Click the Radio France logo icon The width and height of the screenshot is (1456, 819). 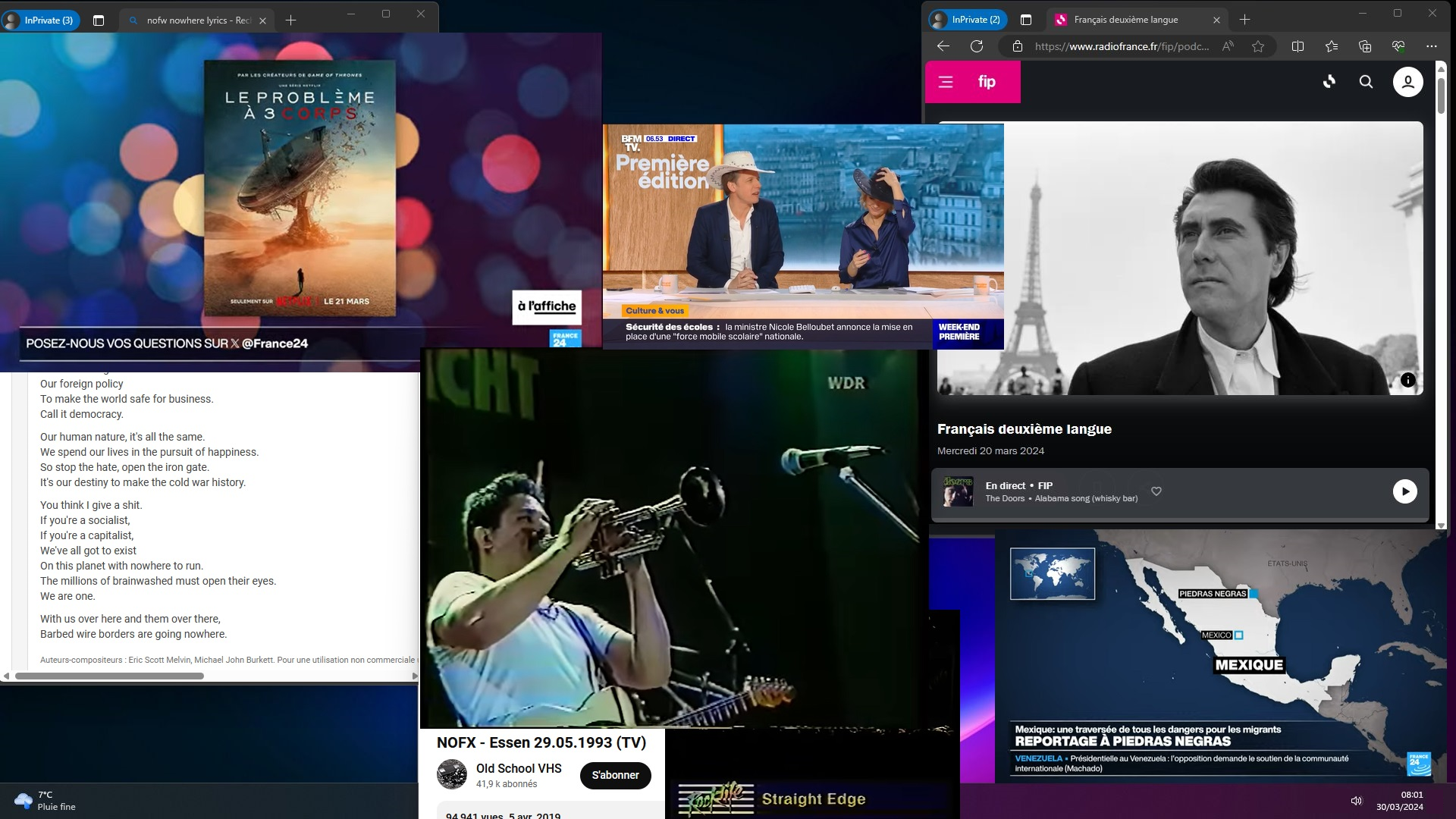coord(1329,82)
